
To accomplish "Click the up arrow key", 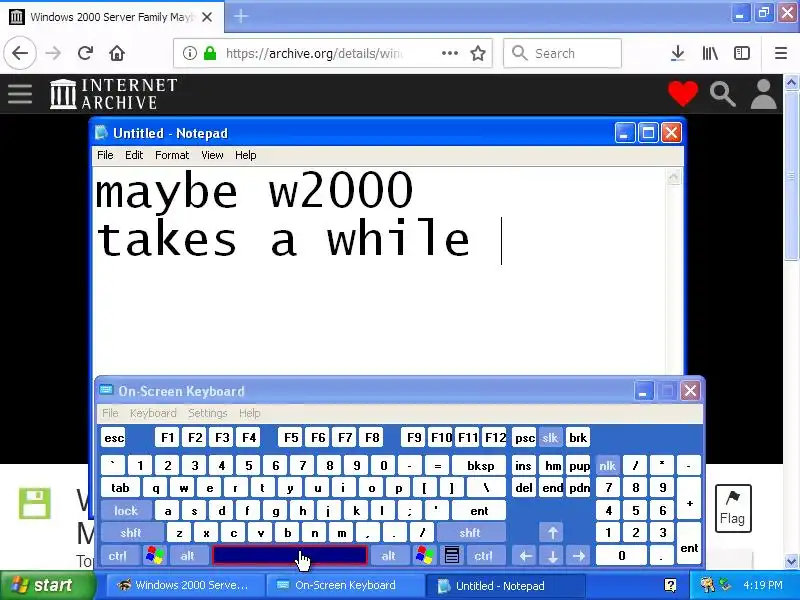I will (x=552, y=533).
